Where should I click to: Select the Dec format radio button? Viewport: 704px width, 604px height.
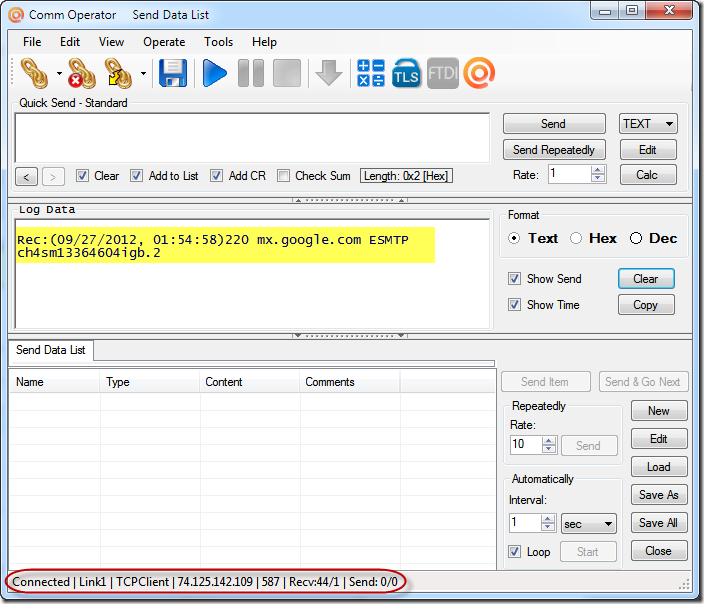pyautogui.click(x=636, y=238)
